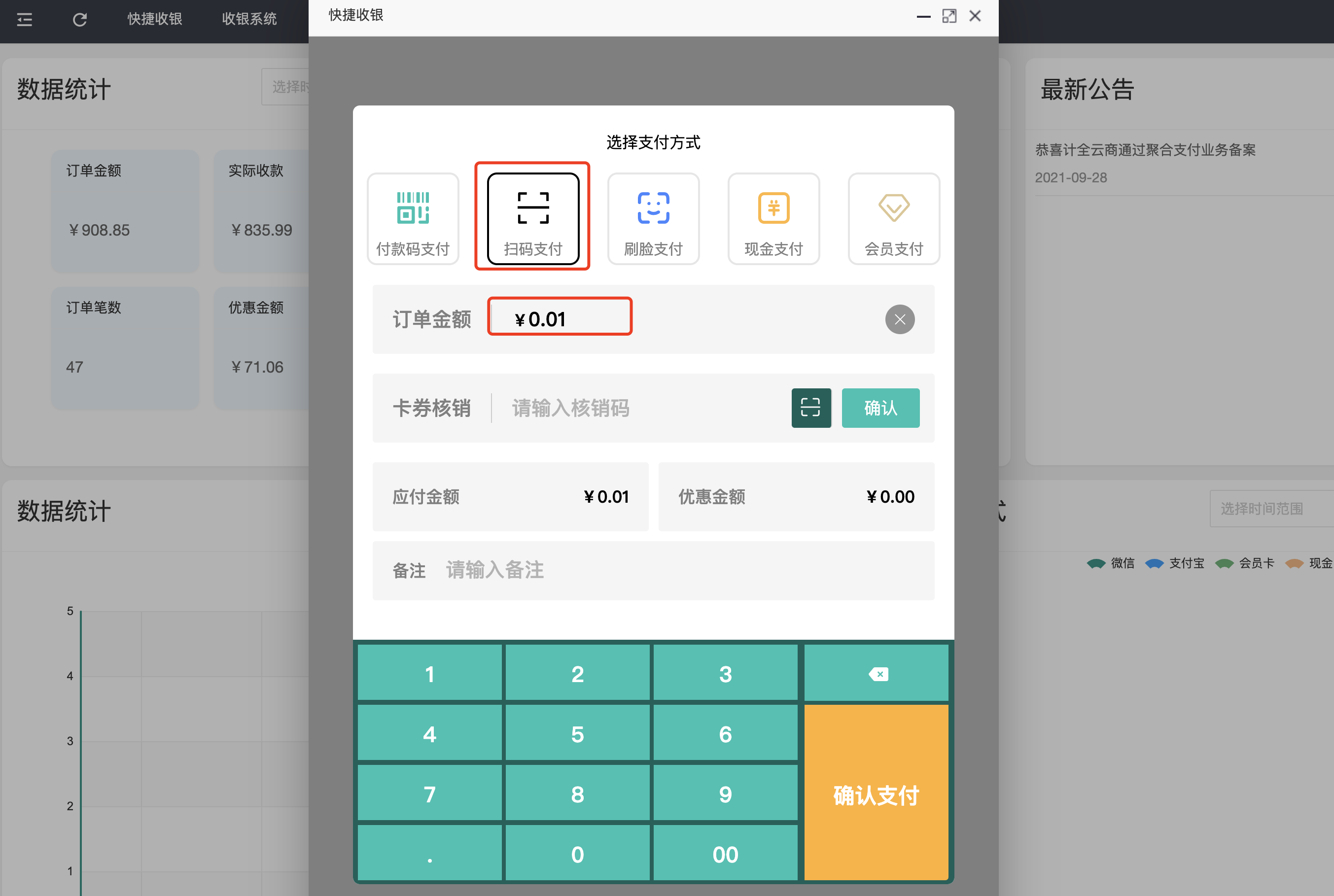The height and width of the screenshot is (896, 1334).
Task: Choose 刷脸支付 face payment option
Action: [x=653, y=219]
